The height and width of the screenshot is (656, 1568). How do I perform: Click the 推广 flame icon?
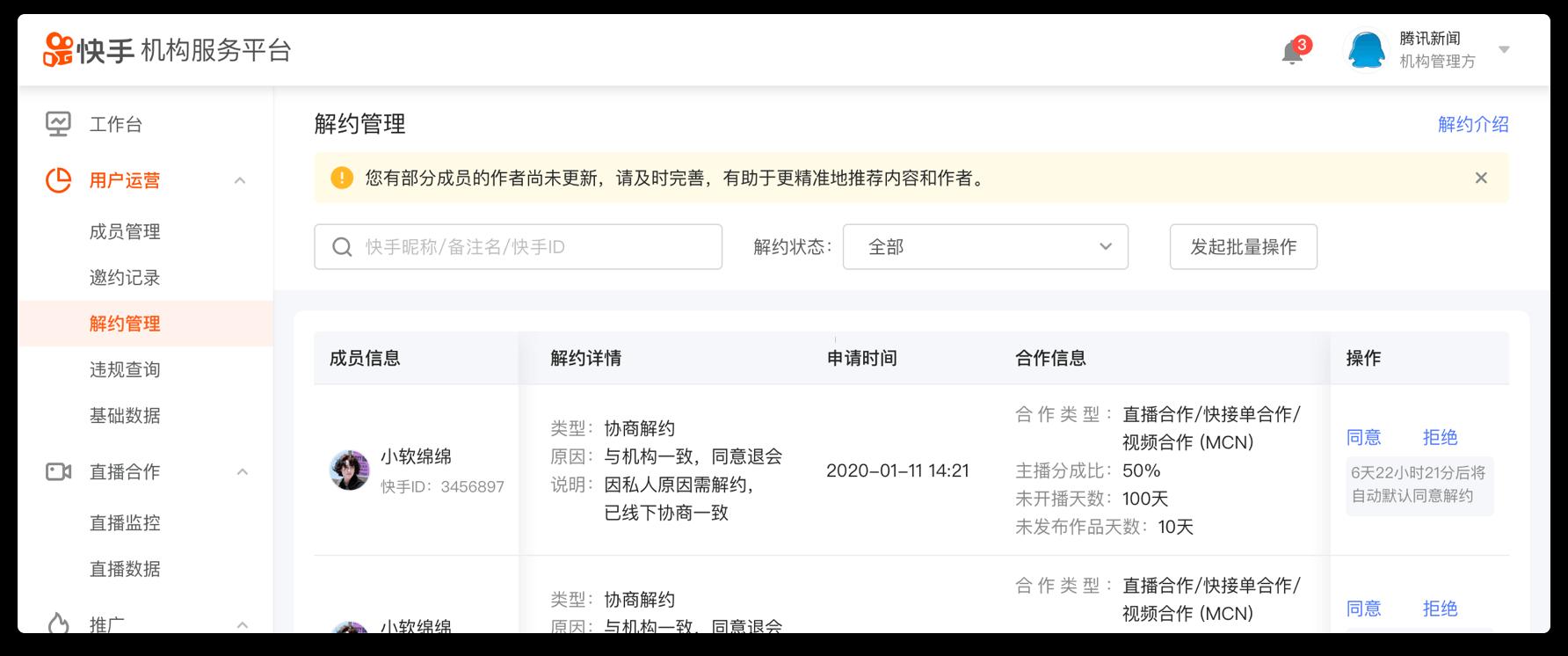[58, 623]
